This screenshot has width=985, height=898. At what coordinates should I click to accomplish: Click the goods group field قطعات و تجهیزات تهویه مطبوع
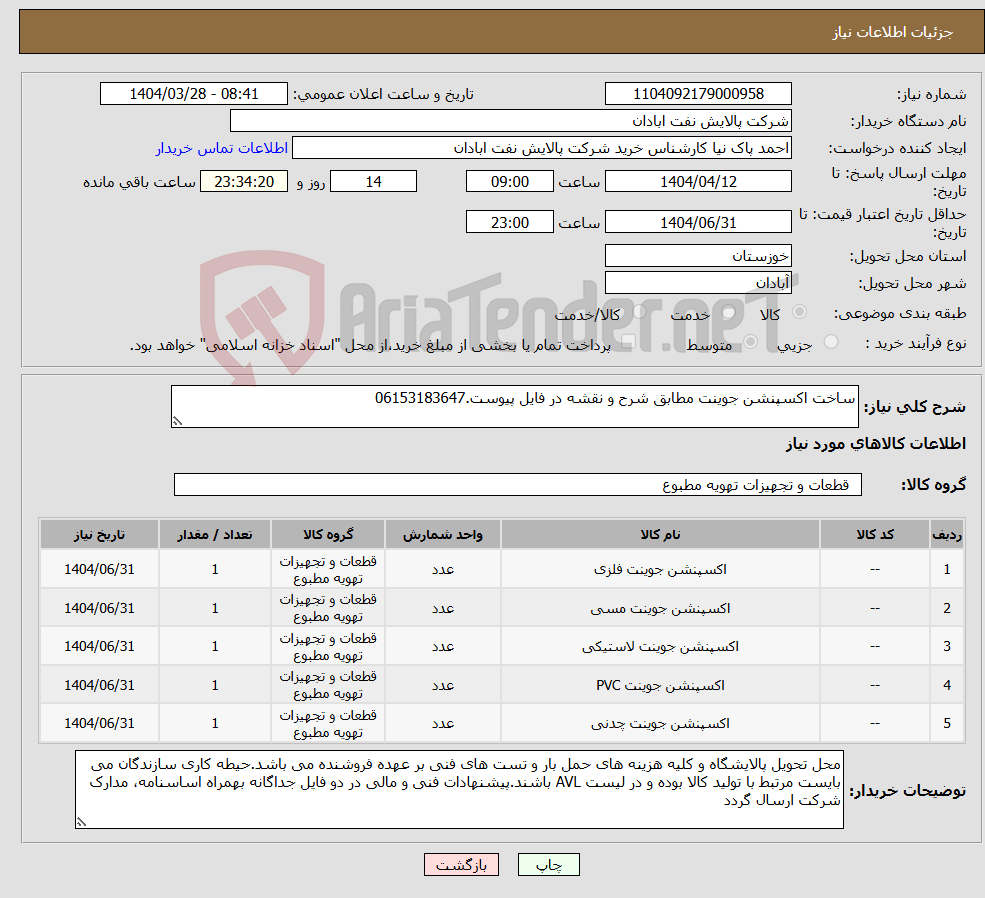(x=518, y=485)
